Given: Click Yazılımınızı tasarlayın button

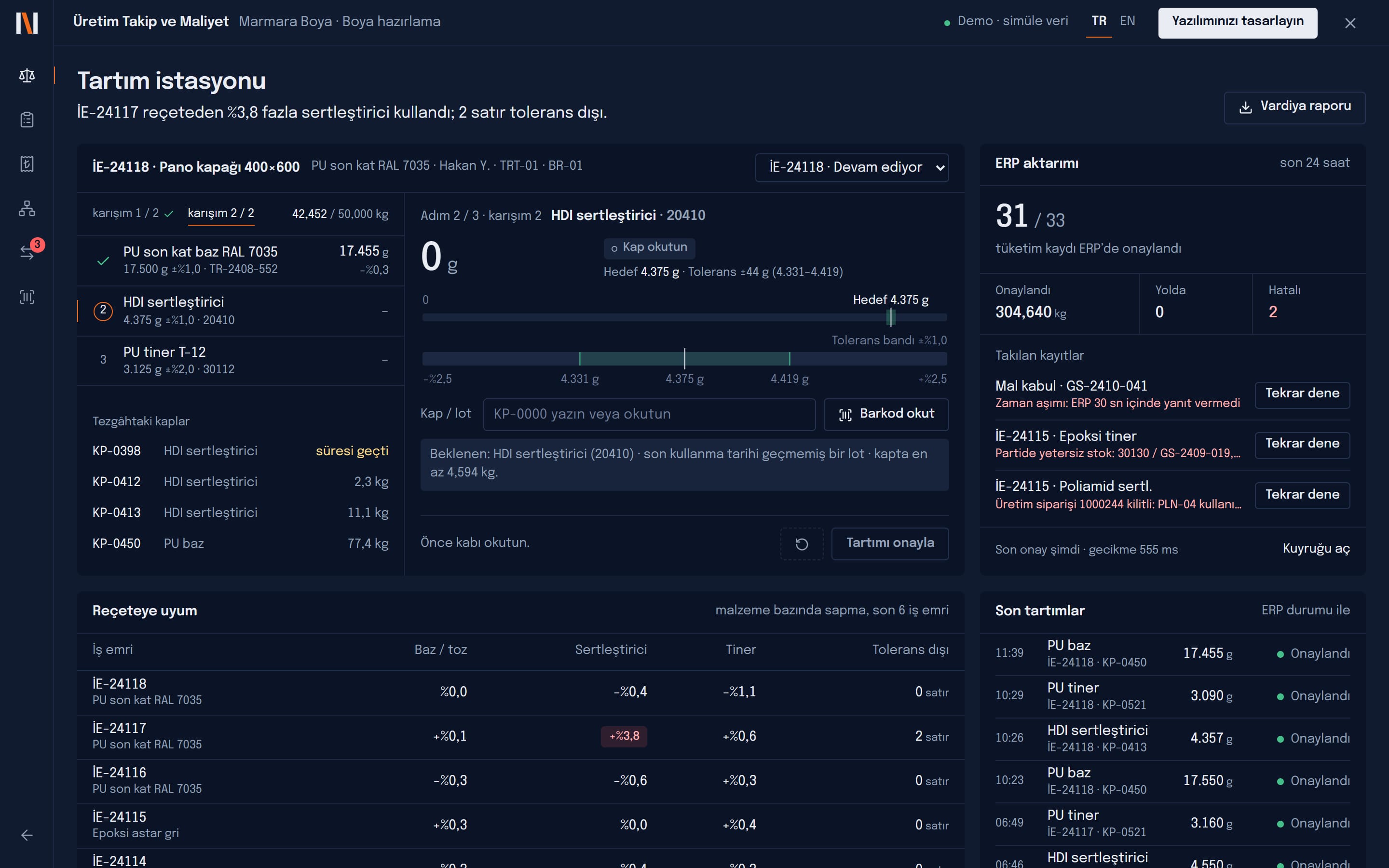Looking at the screenshot, I should pos(1238,23).
